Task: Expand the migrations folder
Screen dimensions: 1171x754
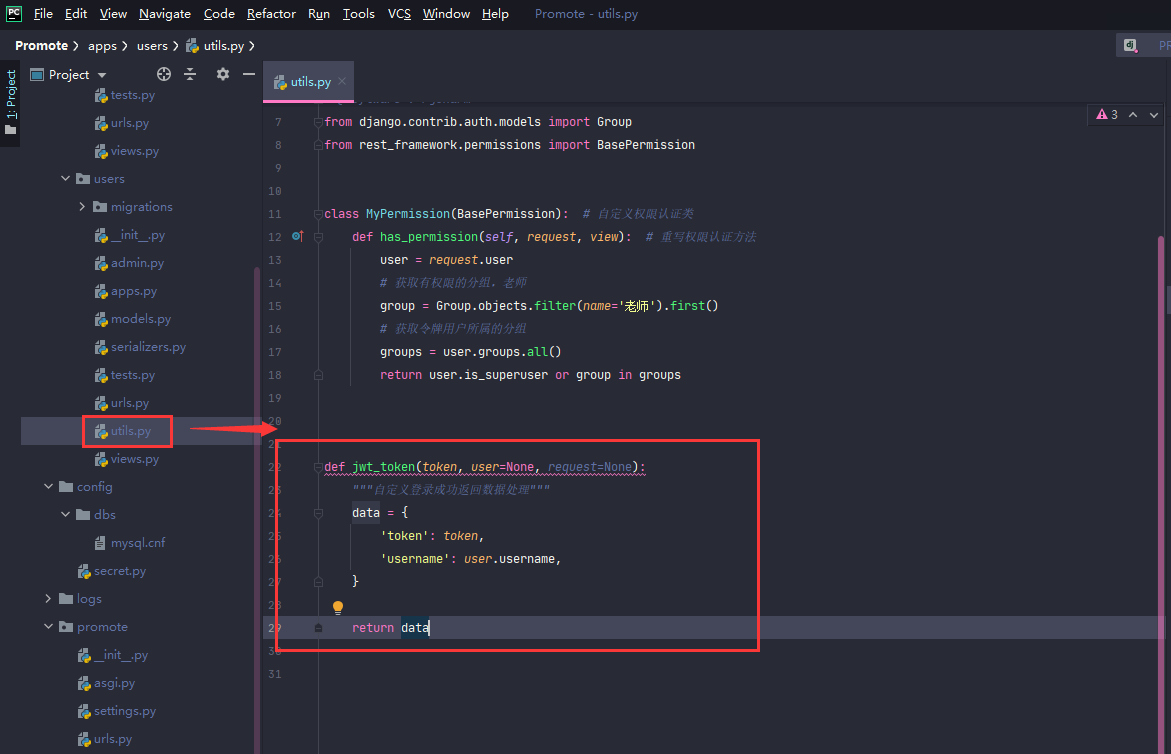Action: point(82,207)
